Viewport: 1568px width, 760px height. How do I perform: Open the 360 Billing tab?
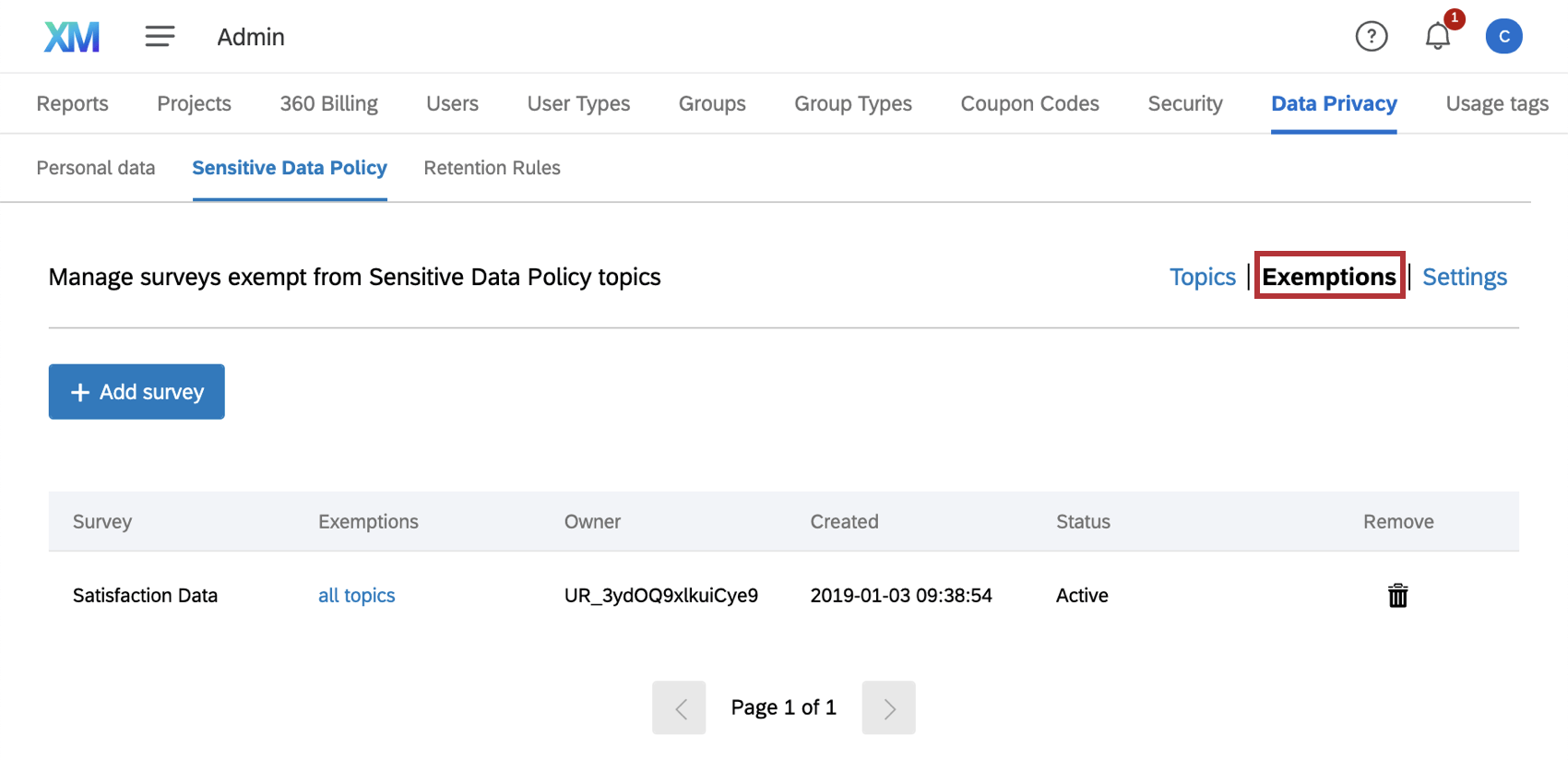point(328,103)
